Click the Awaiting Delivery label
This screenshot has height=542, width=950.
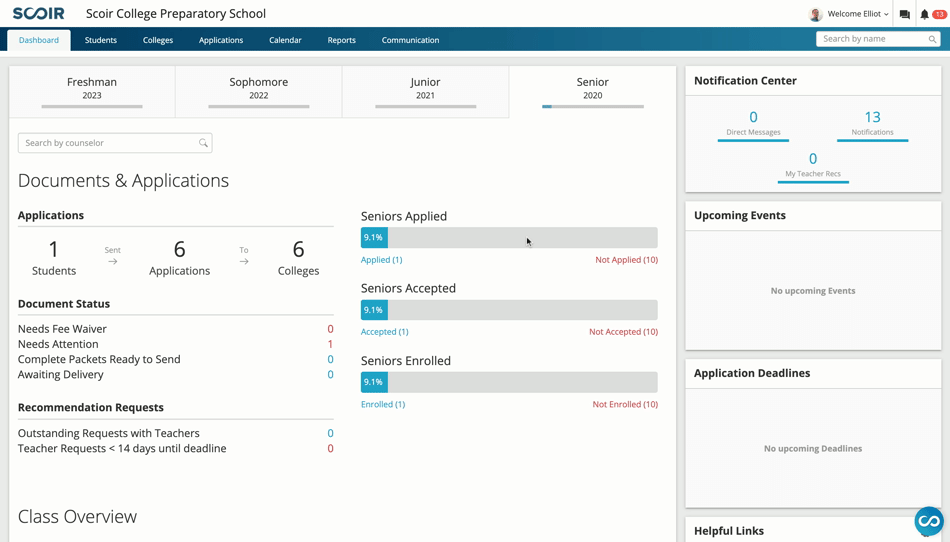(61, 374)
